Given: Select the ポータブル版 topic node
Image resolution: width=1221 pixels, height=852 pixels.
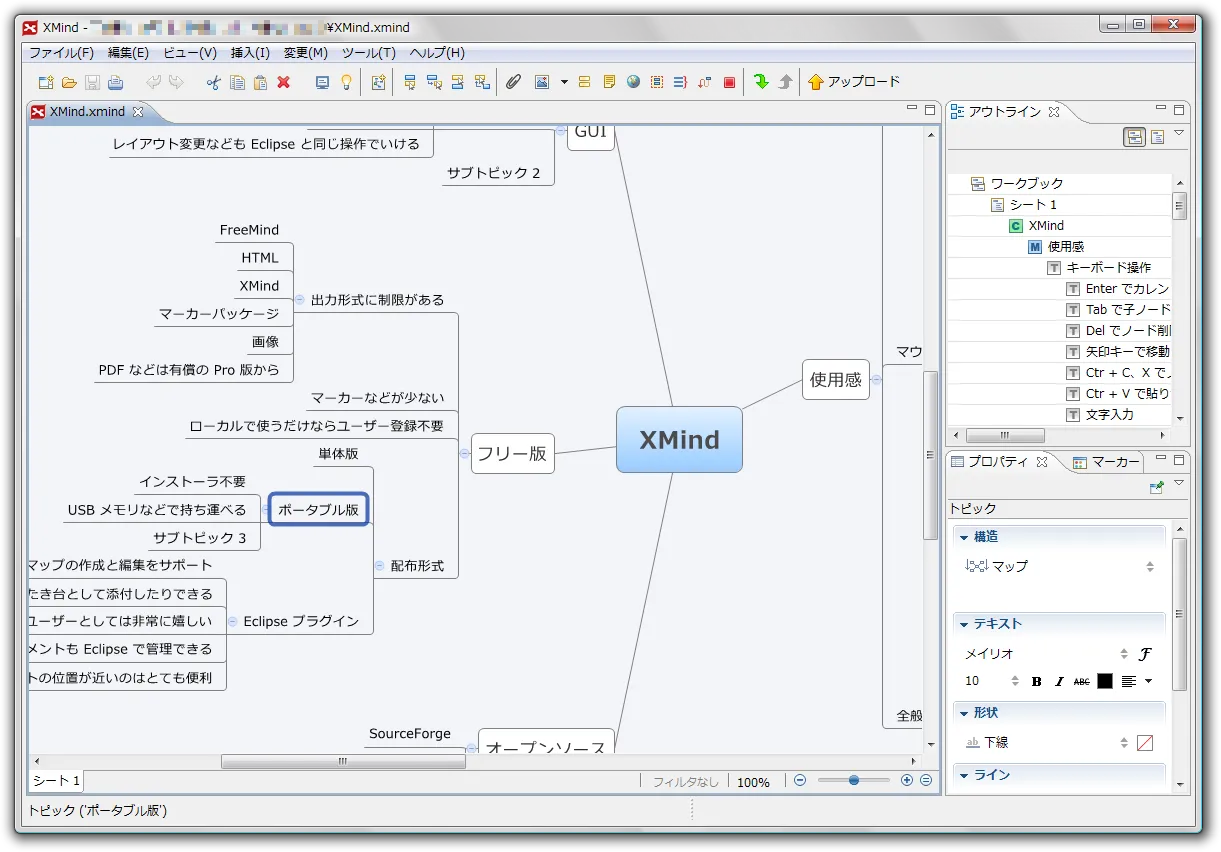Looking at the screenshot, I should [318, 509].
